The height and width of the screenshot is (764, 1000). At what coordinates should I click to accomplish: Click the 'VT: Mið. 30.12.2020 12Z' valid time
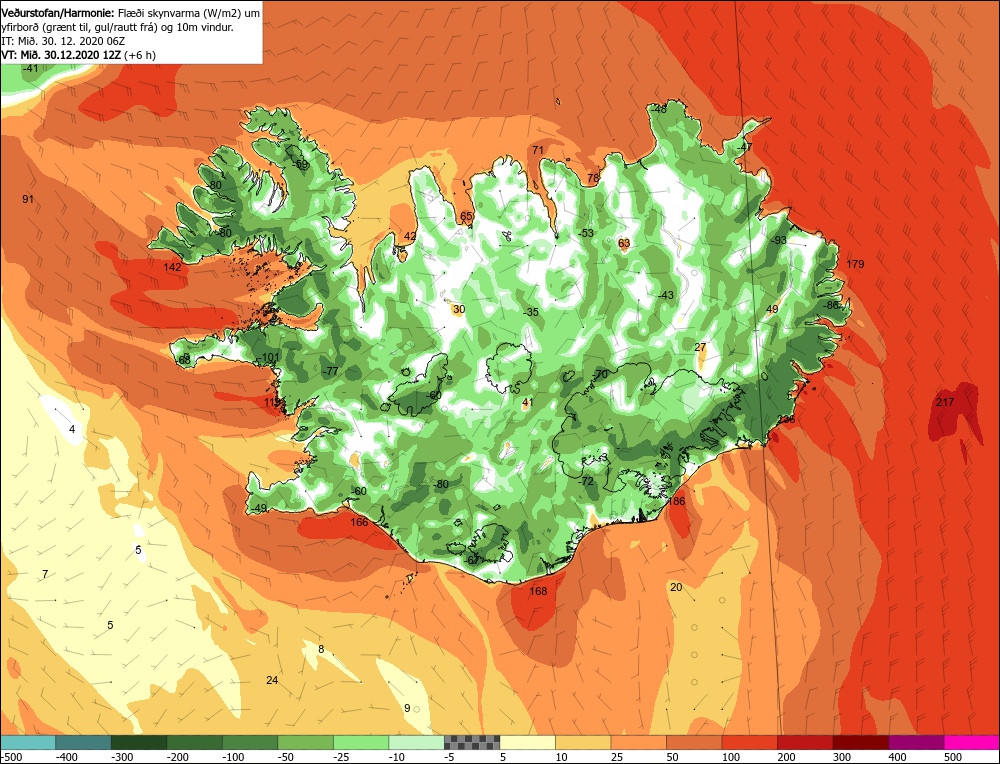[x=61, y=55]
